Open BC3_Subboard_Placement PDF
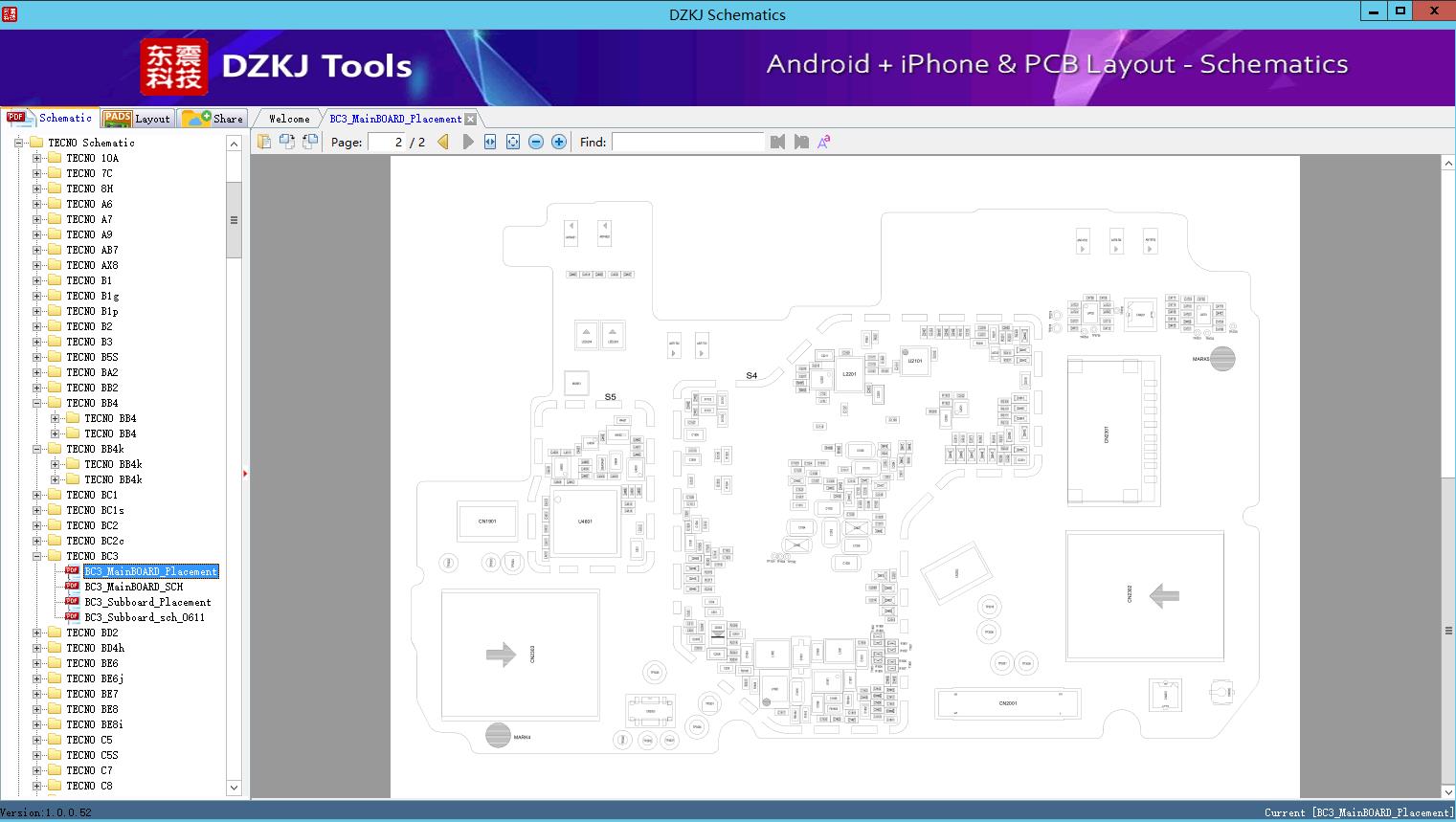Screen dimensions: 1456x822 point(147,602)
